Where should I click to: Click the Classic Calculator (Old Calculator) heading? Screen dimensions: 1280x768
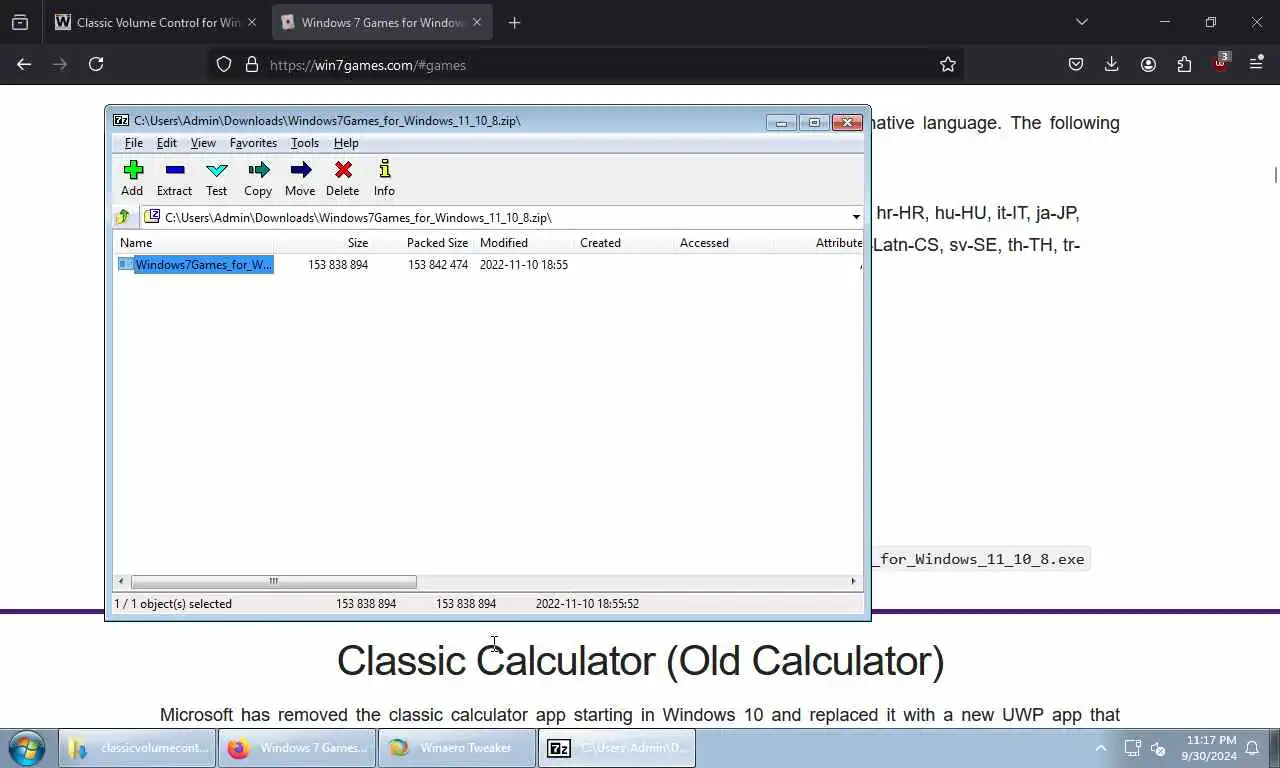tap(640, 661)
